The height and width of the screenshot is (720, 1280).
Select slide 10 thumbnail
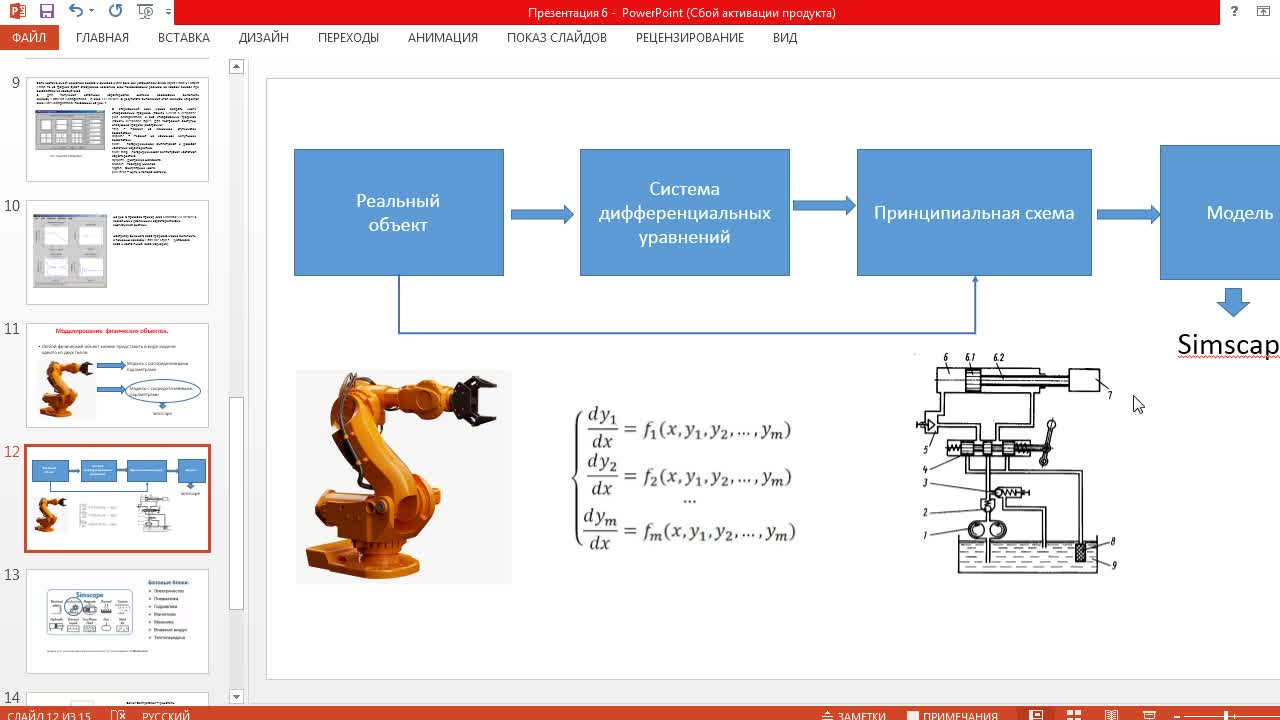pyautogui.click(x=117, y=251)
